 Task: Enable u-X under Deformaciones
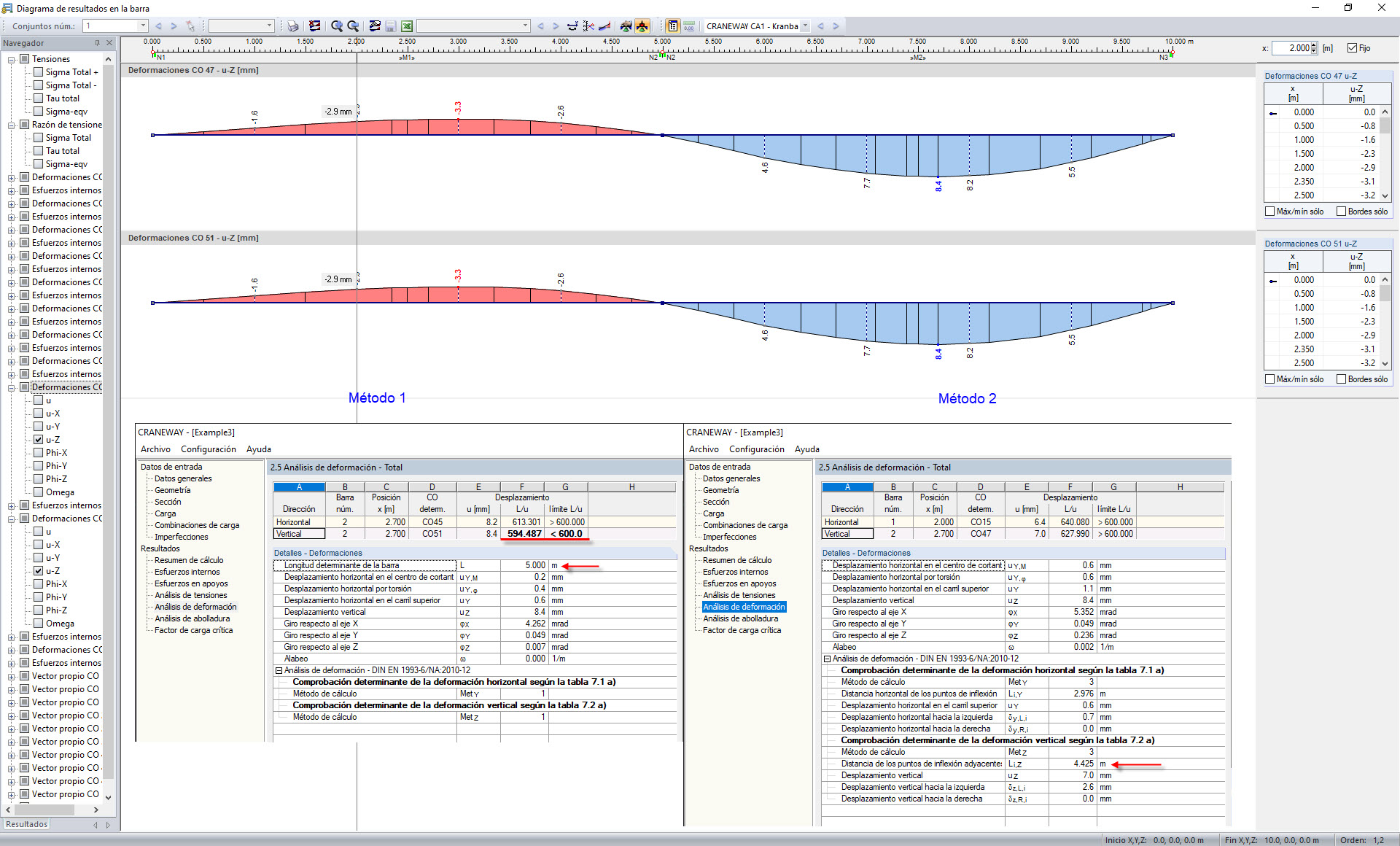click(39, 414)
